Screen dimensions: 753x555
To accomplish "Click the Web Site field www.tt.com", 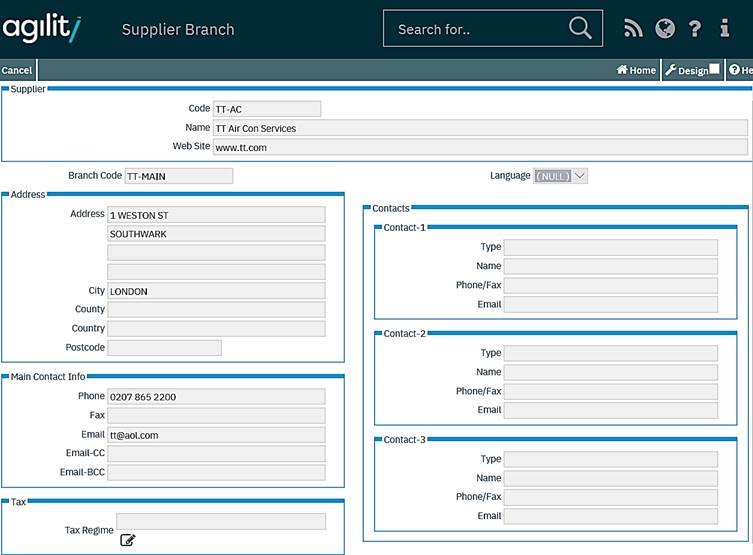I will click(479, 147).
